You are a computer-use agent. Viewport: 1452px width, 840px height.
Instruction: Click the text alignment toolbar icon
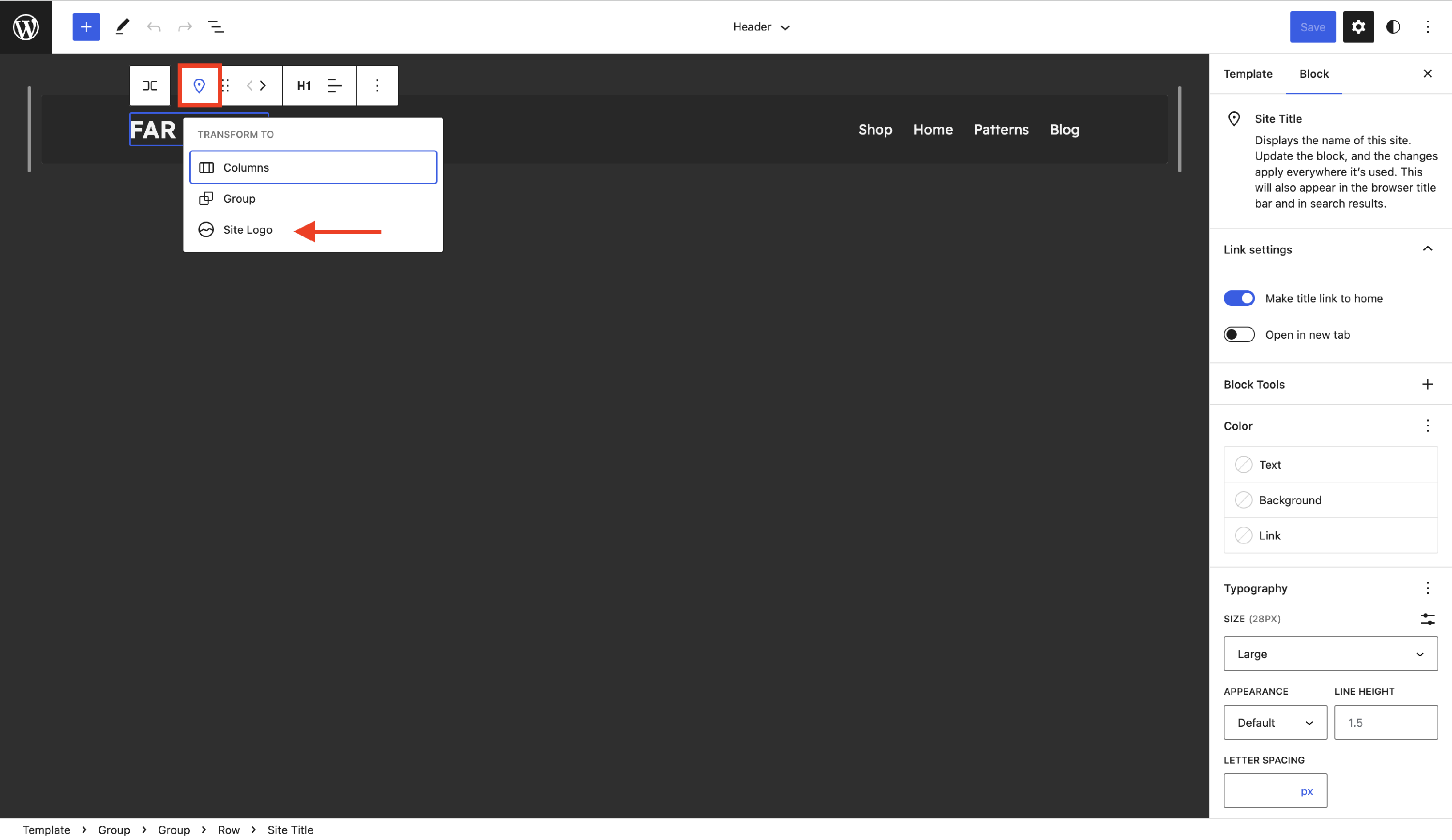tap(334, 85)
